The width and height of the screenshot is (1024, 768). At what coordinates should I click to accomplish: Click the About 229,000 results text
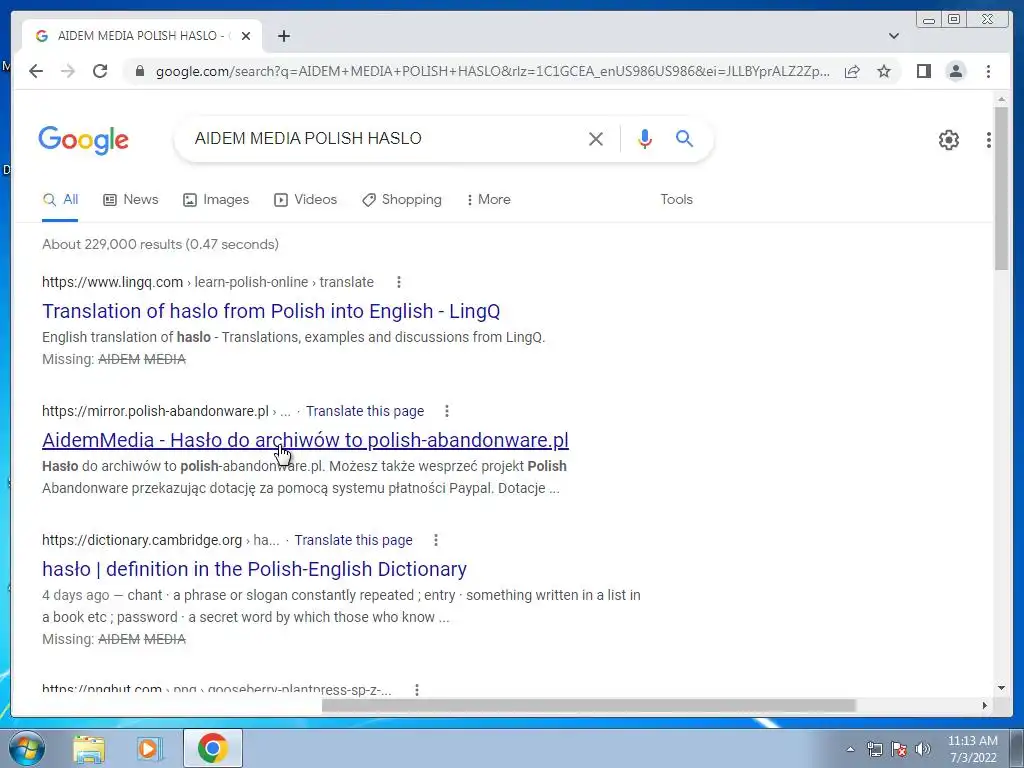pos(160,244)
